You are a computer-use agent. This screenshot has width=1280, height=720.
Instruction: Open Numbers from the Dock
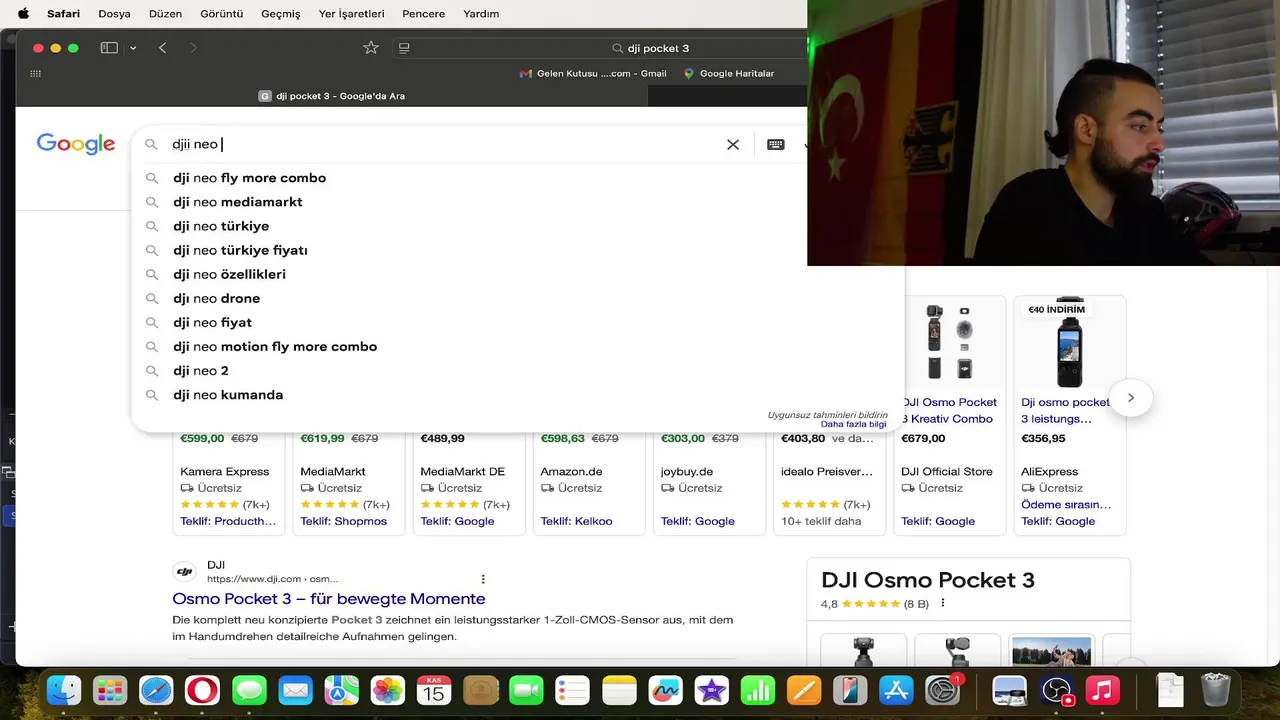pos(758,690)
